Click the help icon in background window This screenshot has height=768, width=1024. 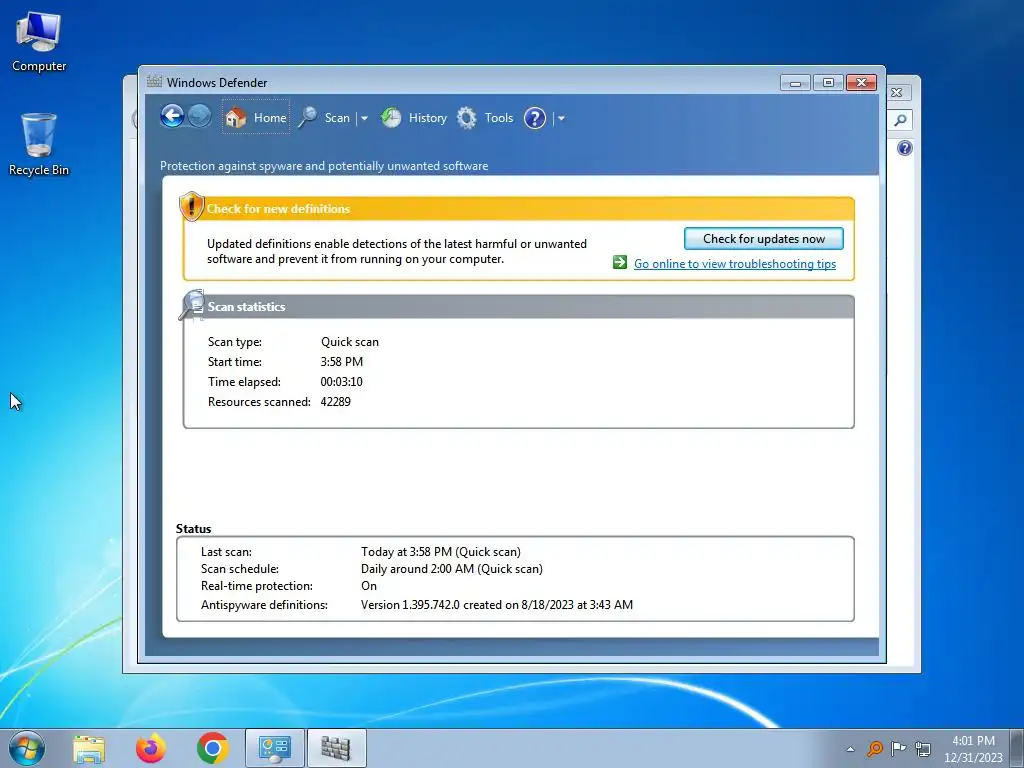click(x=904, y=148)
